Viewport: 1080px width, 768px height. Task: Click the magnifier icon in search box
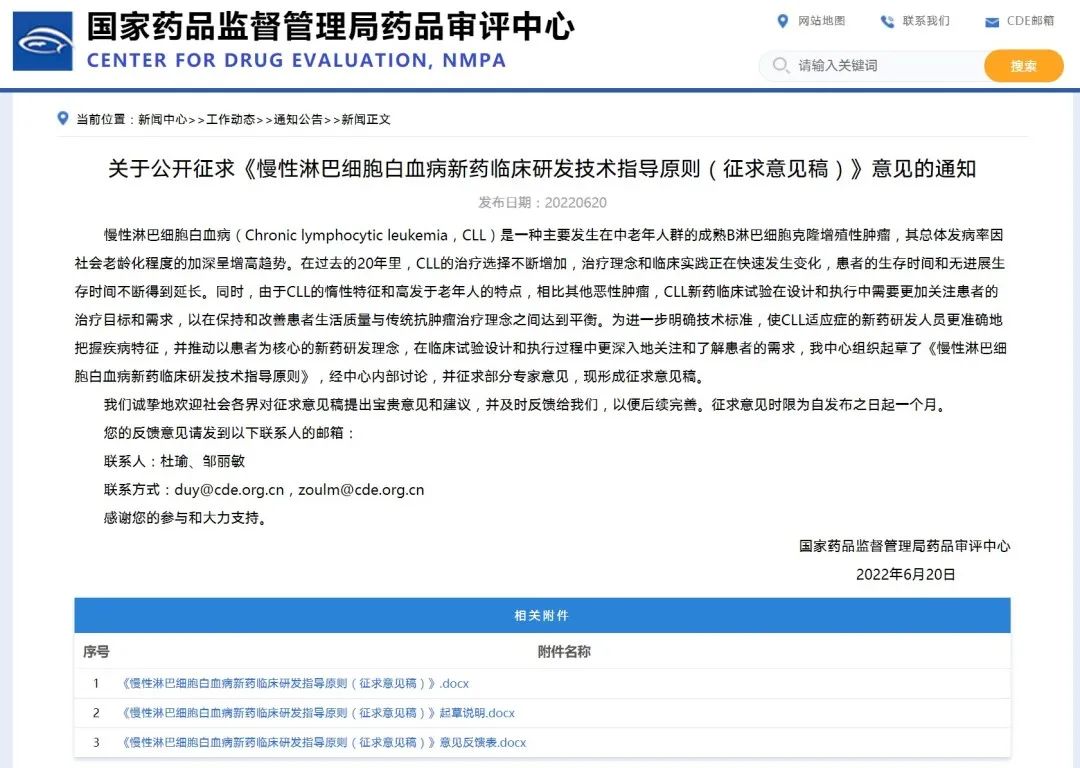coord(780,66)
